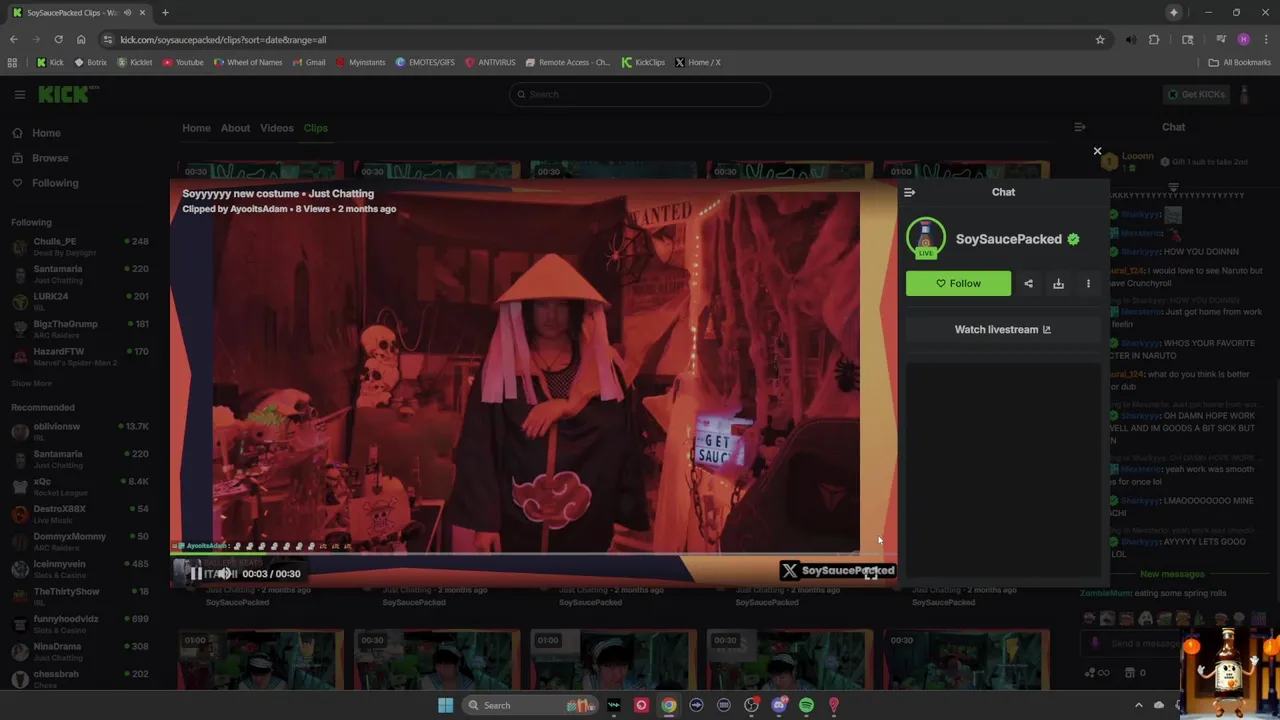This screenshot has width=1280, height=720.
Task: Open xQc recommended channel
Action: 80,486
